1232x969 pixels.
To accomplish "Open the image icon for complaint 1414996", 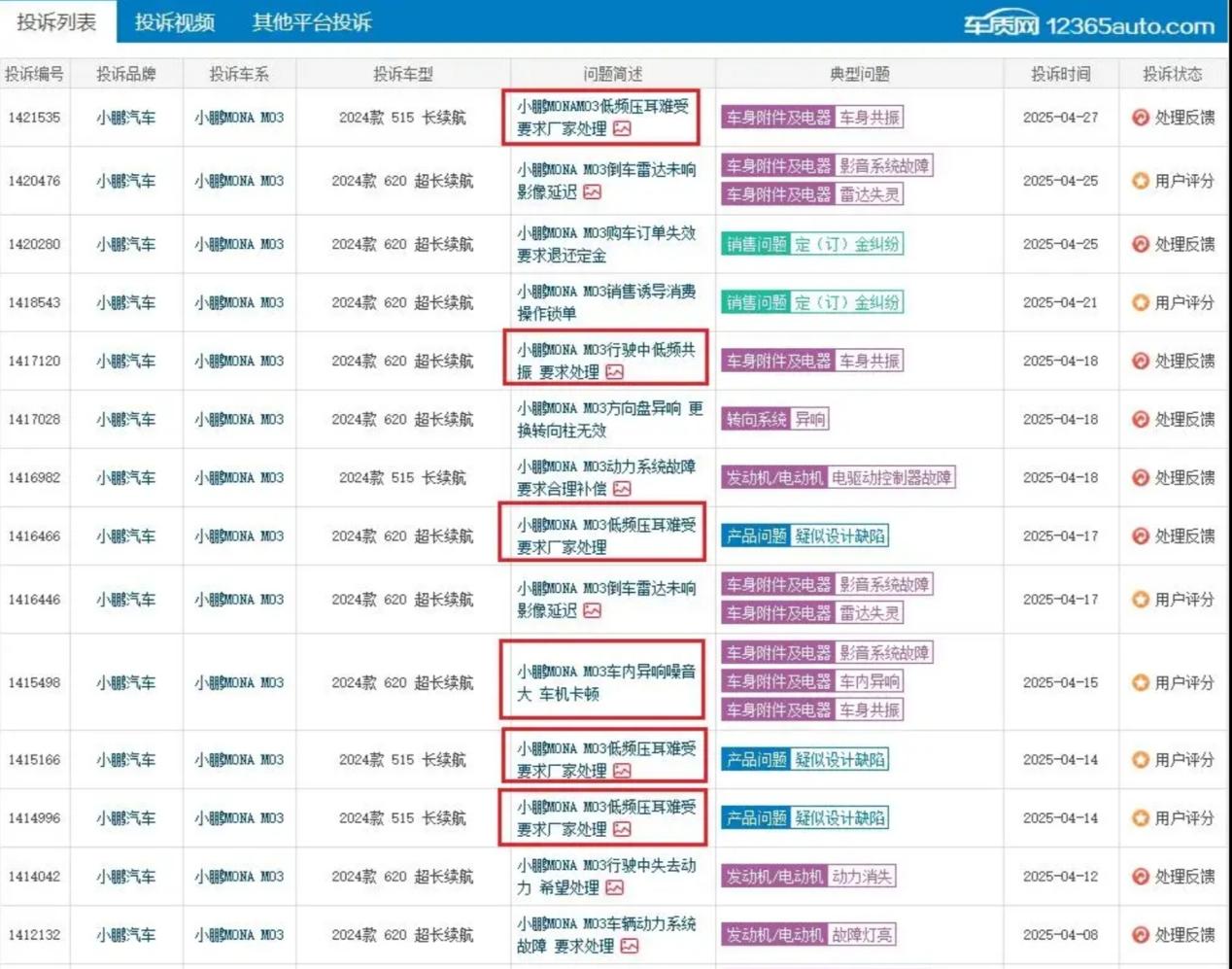I will [622, 829].
